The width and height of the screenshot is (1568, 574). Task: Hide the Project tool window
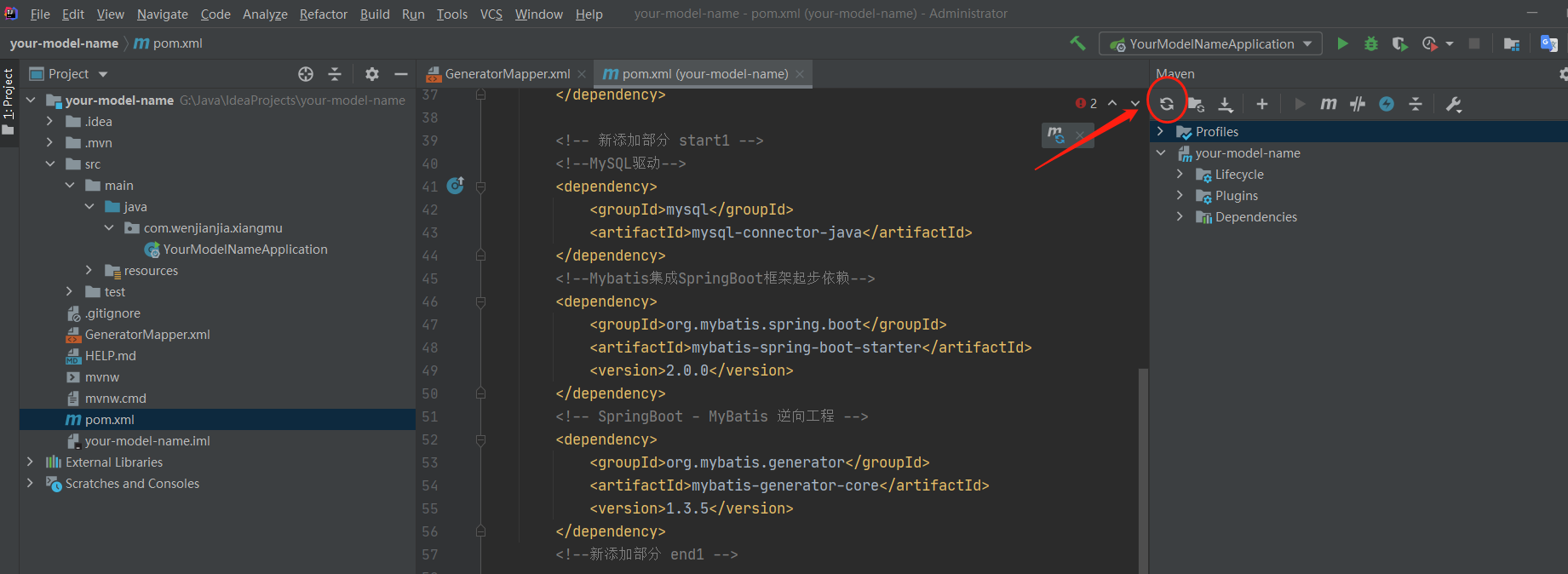tap(401, 74)
